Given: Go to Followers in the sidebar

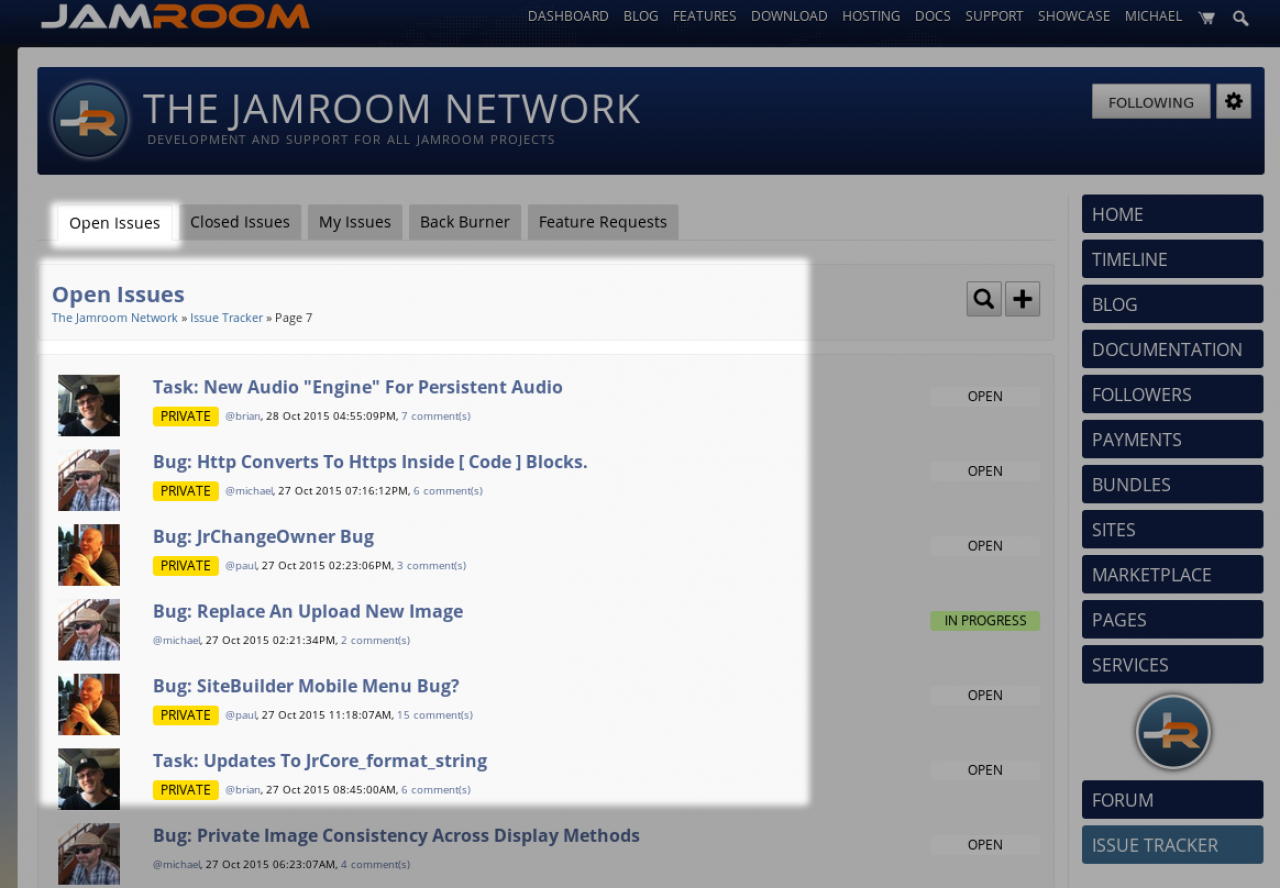Looking at the screenshot, I should (x=1173, y=394).
